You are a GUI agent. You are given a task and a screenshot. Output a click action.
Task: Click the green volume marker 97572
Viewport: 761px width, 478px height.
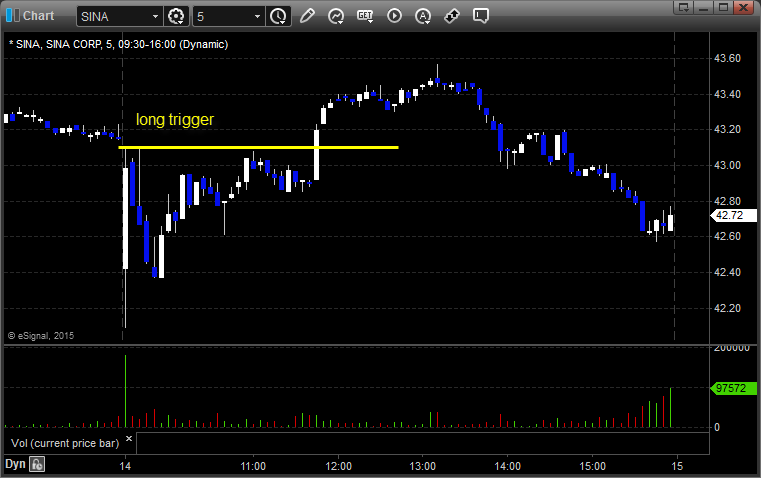point(733,388)
